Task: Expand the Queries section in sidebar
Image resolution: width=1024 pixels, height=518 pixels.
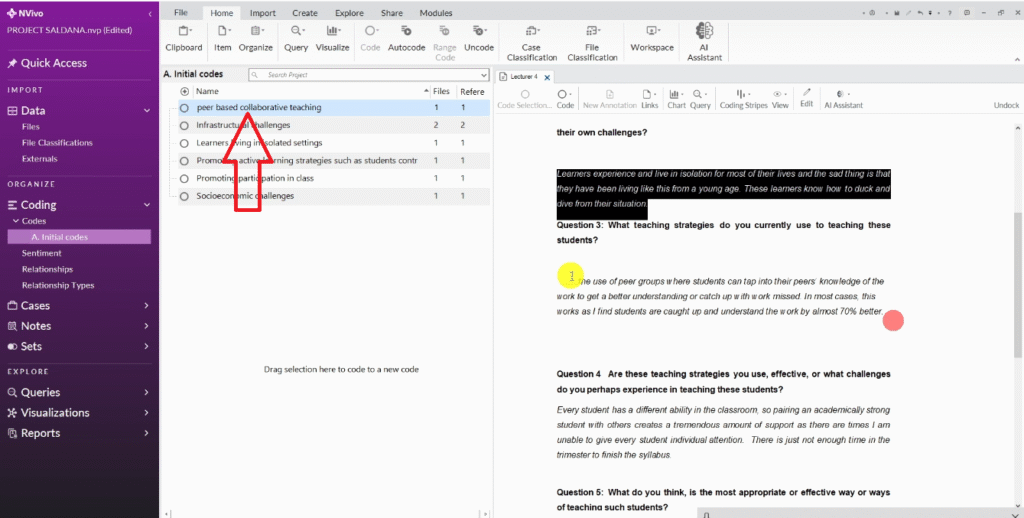Action: tap(146, 393)
